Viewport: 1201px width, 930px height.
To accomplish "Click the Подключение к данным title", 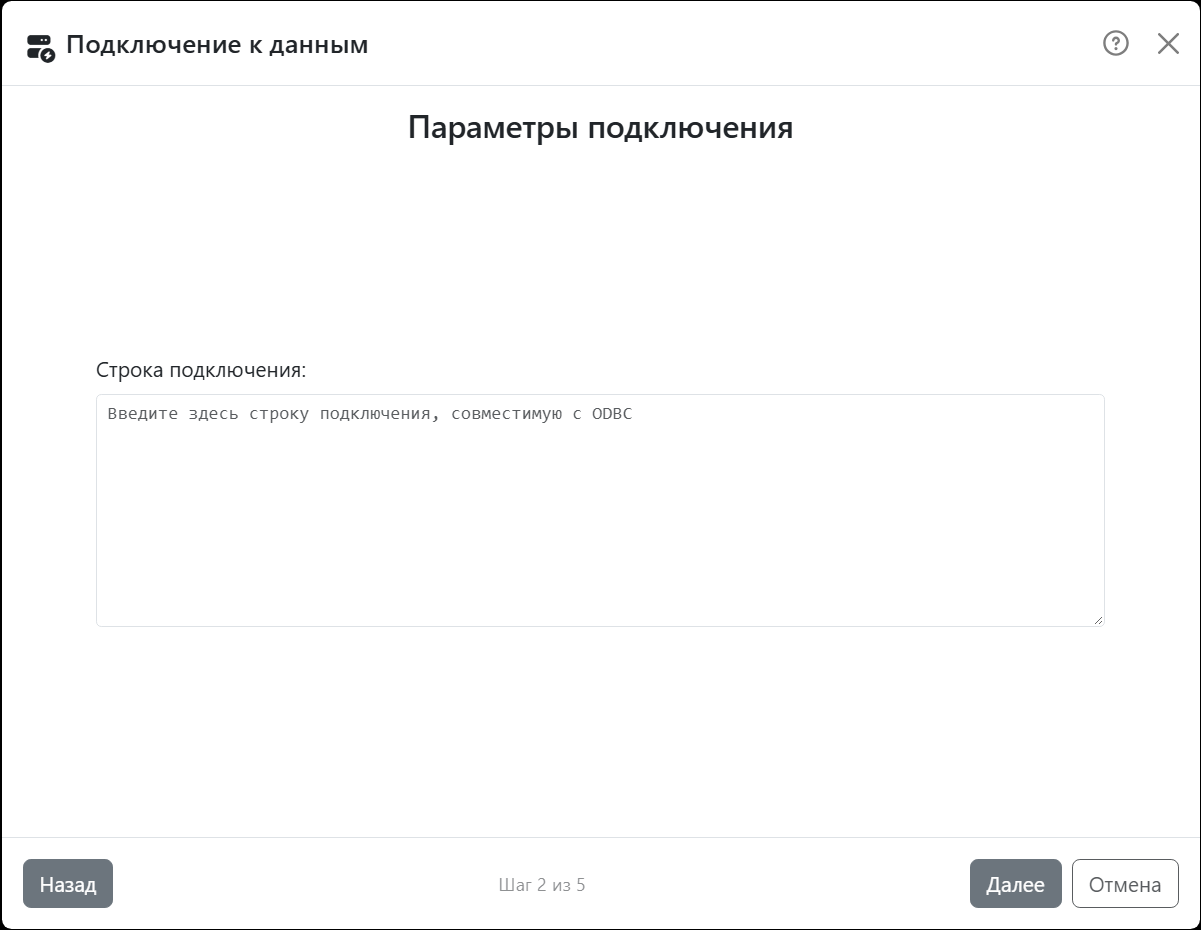I will (217, 45).
